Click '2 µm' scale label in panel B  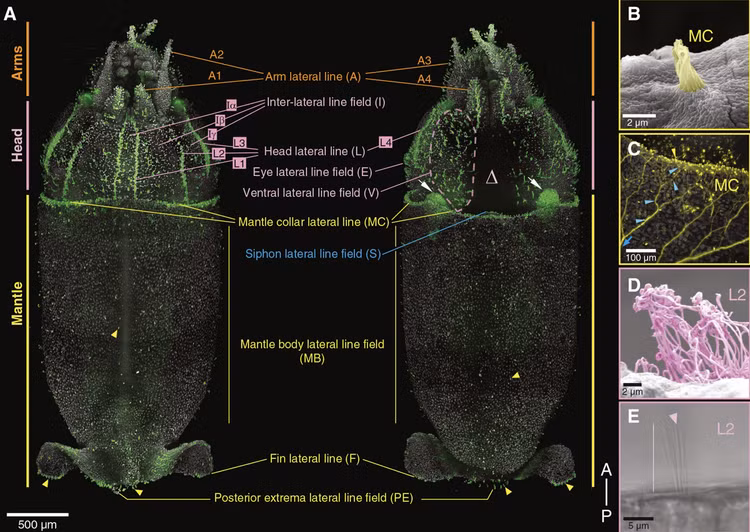click(x=638, y=122)
